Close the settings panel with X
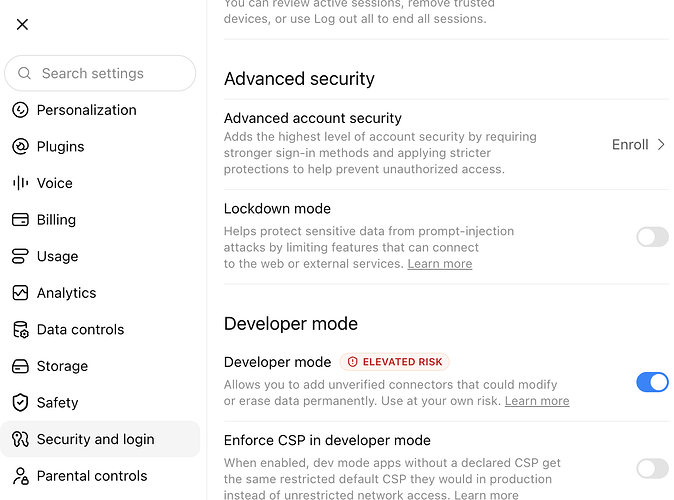674x500 pixels. (x=22, y=25)
